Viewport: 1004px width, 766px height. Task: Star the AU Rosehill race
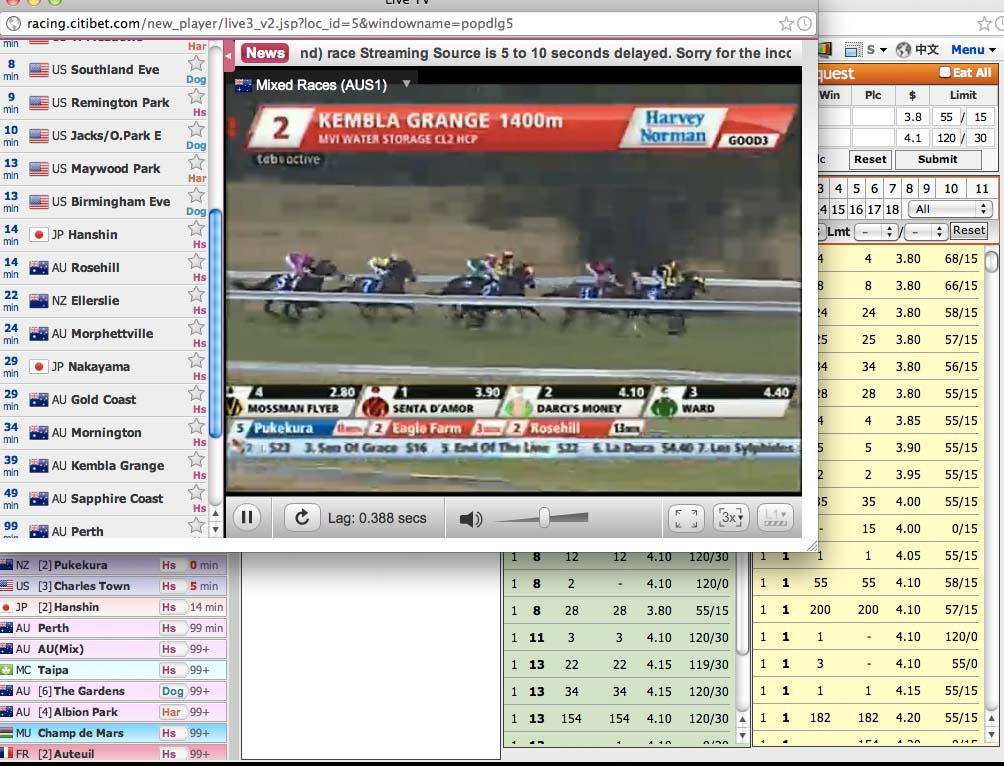coord(196,261)
